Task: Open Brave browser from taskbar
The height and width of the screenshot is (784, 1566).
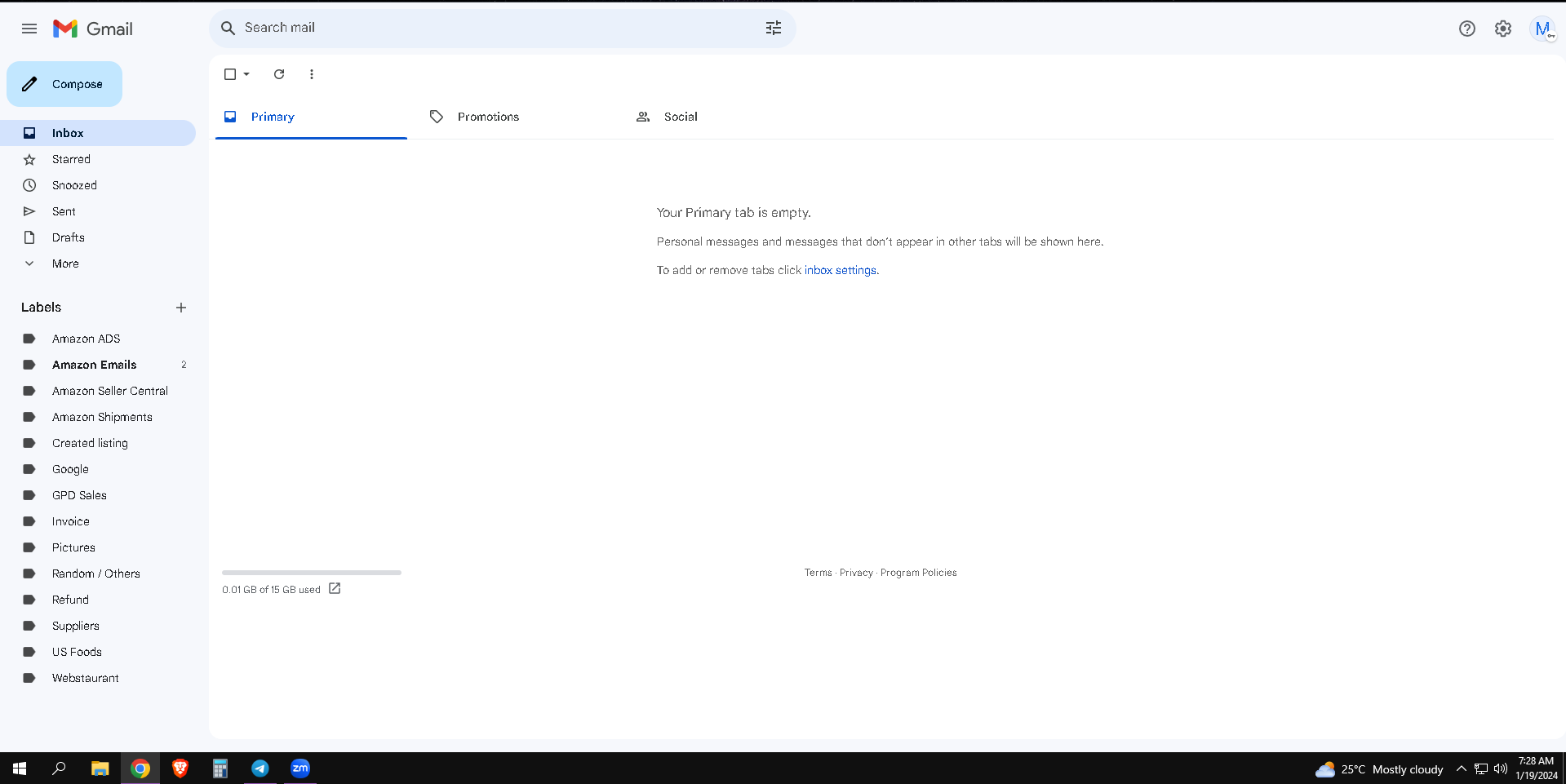Action: tap(180, 768)
